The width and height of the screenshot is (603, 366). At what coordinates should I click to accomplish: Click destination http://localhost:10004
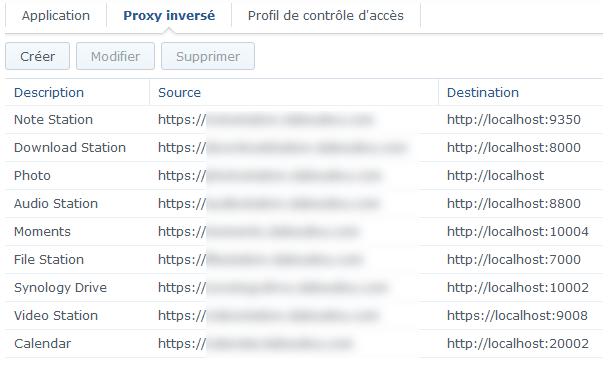518,232
